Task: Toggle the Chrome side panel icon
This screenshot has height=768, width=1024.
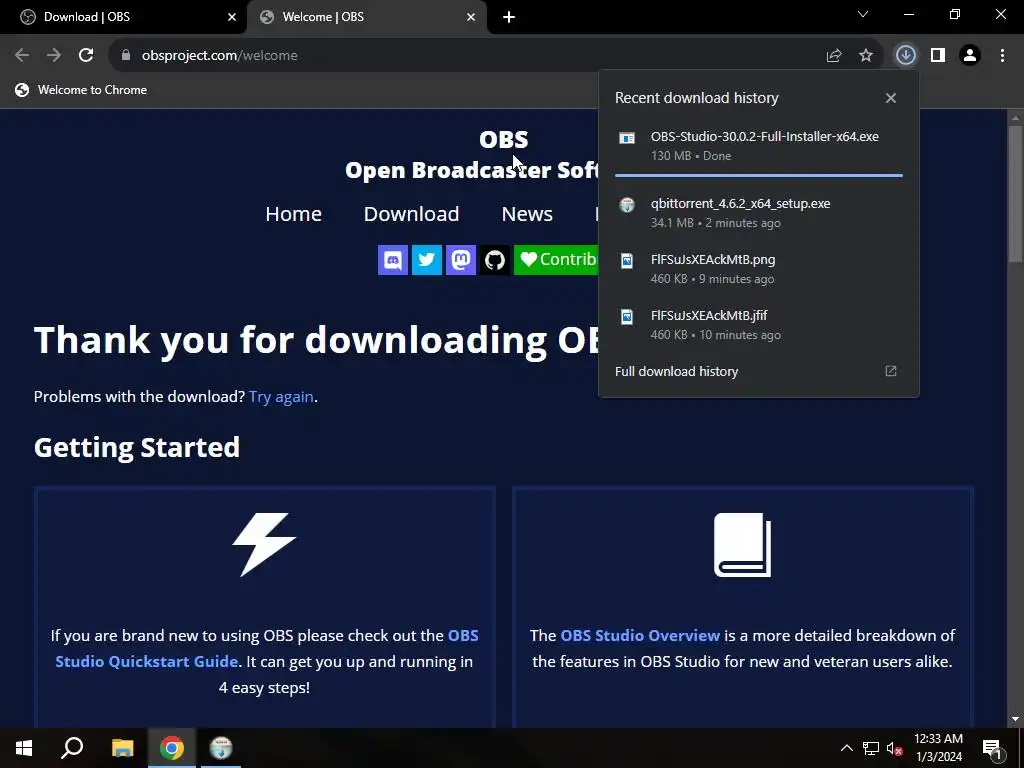Action: [938, 56]
